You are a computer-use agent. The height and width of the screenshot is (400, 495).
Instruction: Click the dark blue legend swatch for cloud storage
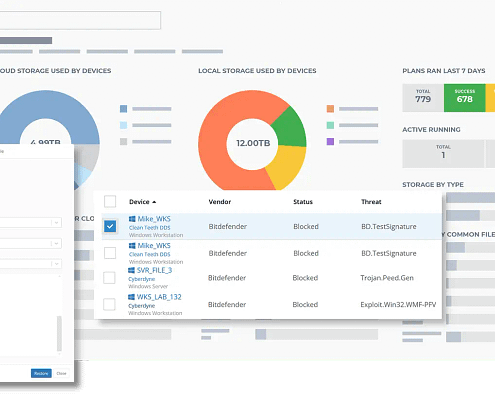(x=123, y=109)
